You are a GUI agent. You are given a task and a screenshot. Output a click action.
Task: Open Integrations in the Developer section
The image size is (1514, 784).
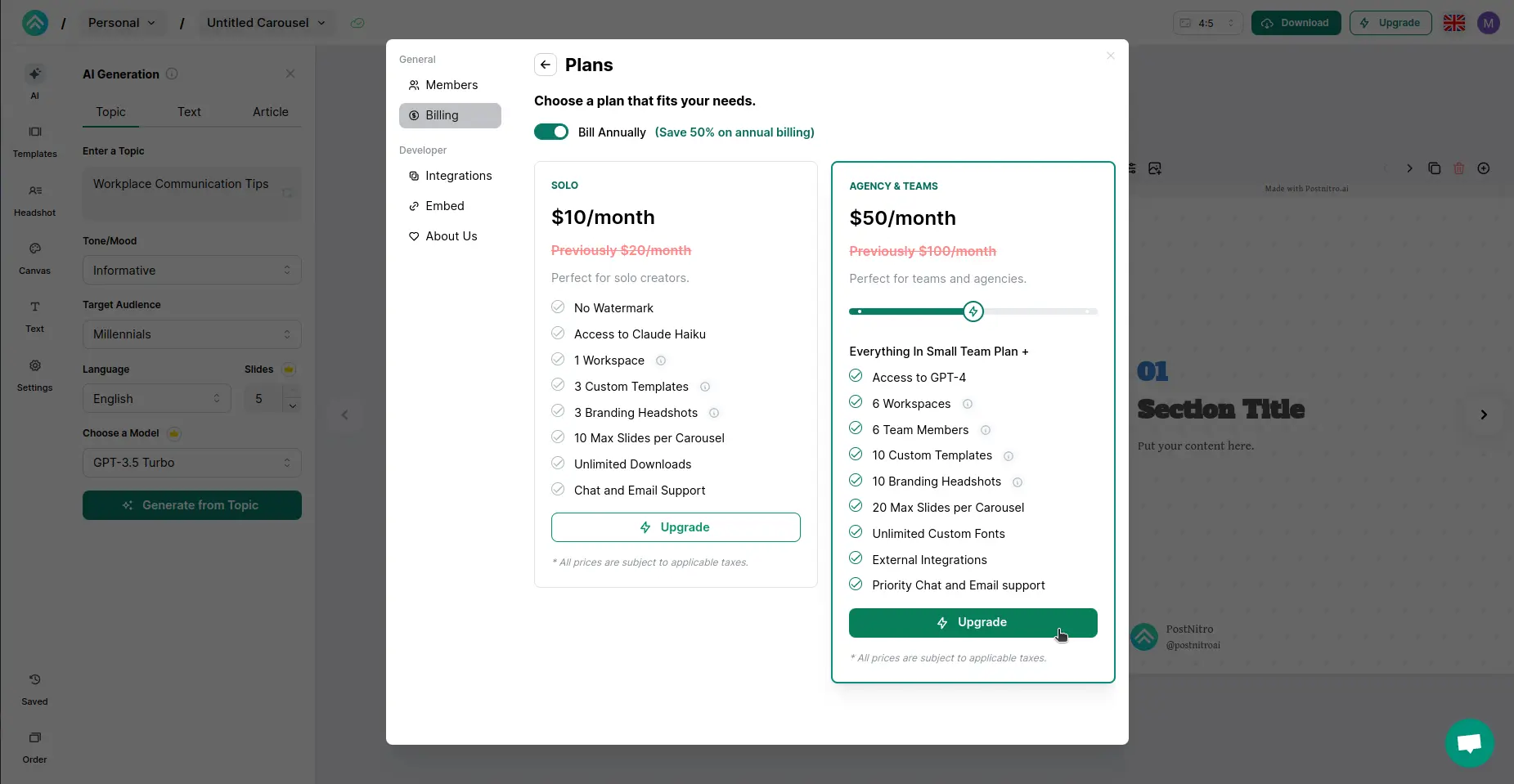click(458, 176)
